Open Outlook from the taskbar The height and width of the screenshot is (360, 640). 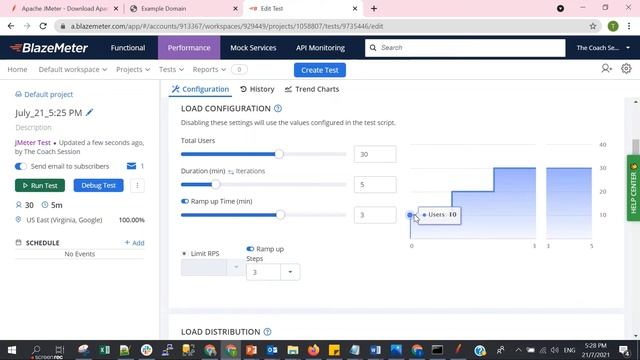tap(272, 350)
